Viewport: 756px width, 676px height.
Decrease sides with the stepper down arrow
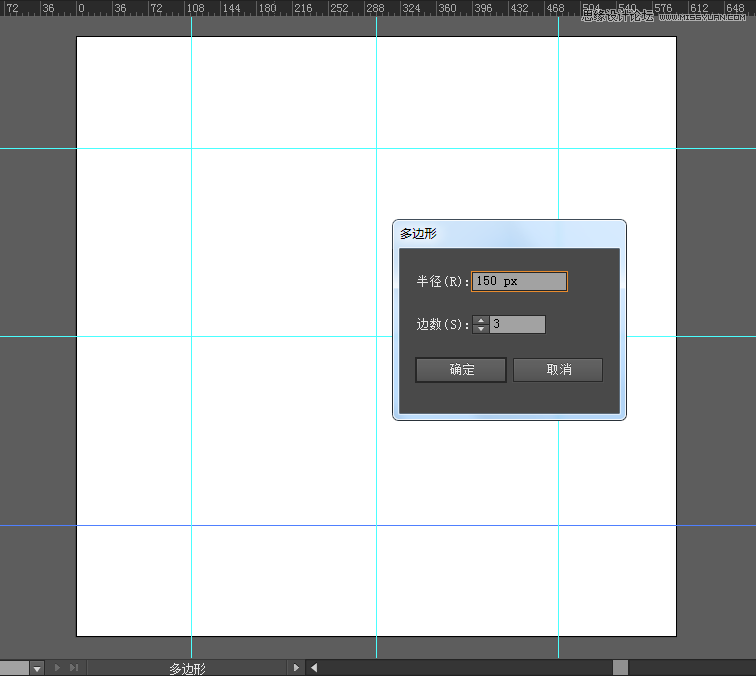tap(481, 329)
